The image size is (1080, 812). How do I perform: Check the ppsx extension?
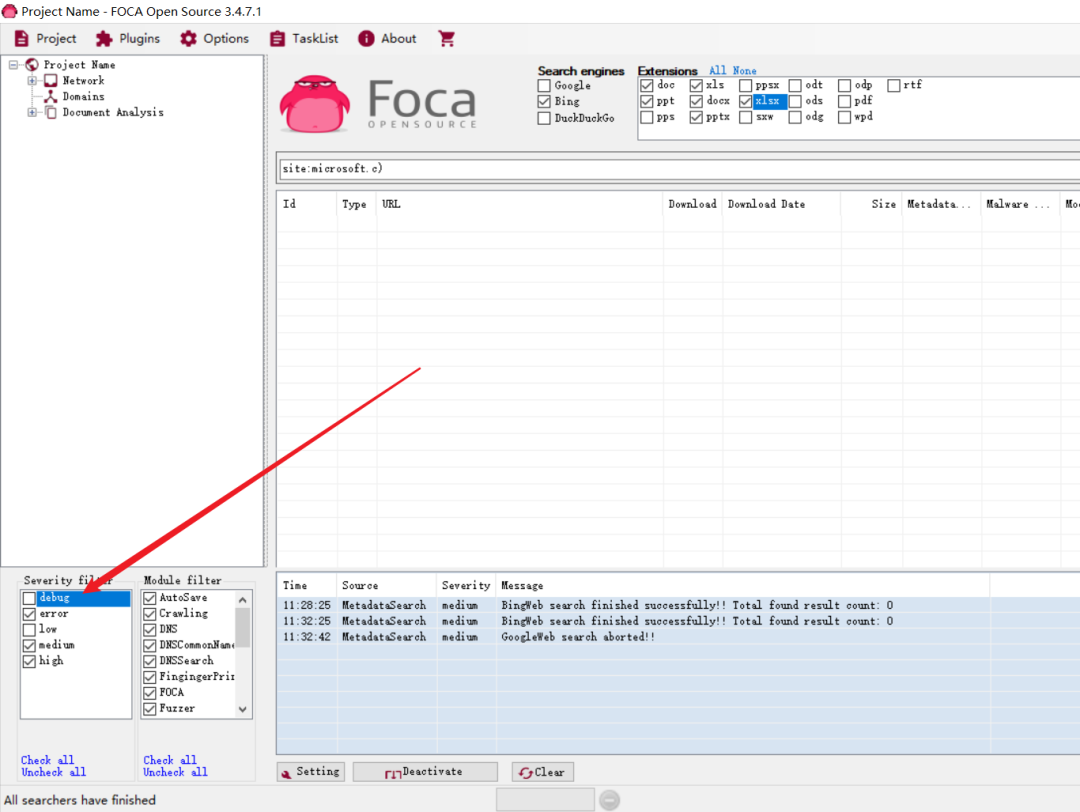tap(745, 85)
